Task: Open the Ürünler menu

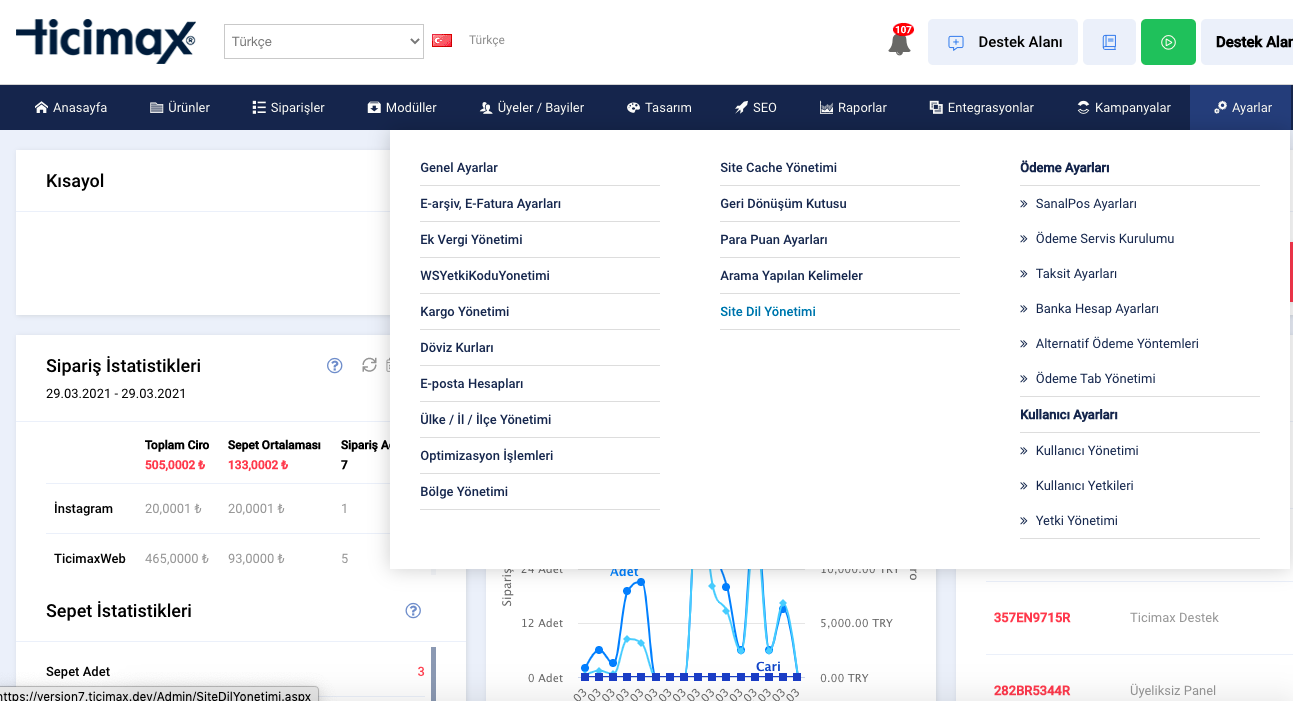Action: pyautogui.click(x=180, y=107)
